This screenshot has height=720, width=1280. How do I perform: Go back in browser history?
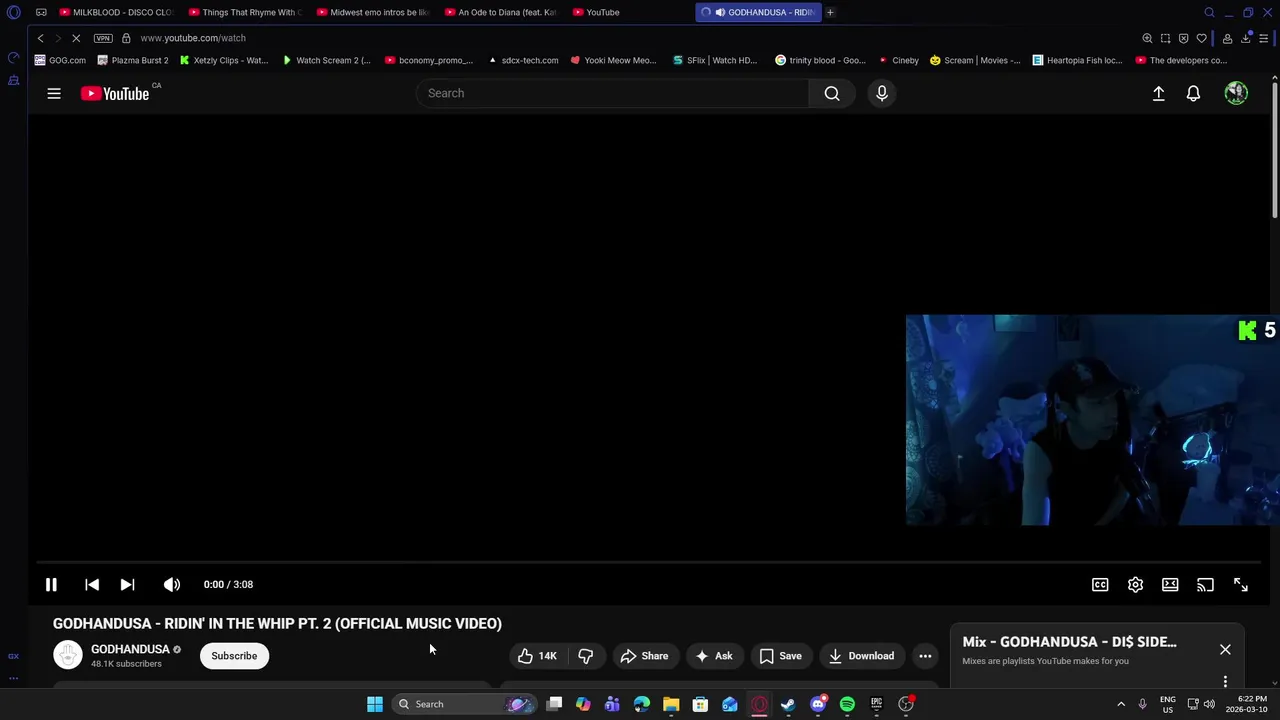tap(40, 38)
